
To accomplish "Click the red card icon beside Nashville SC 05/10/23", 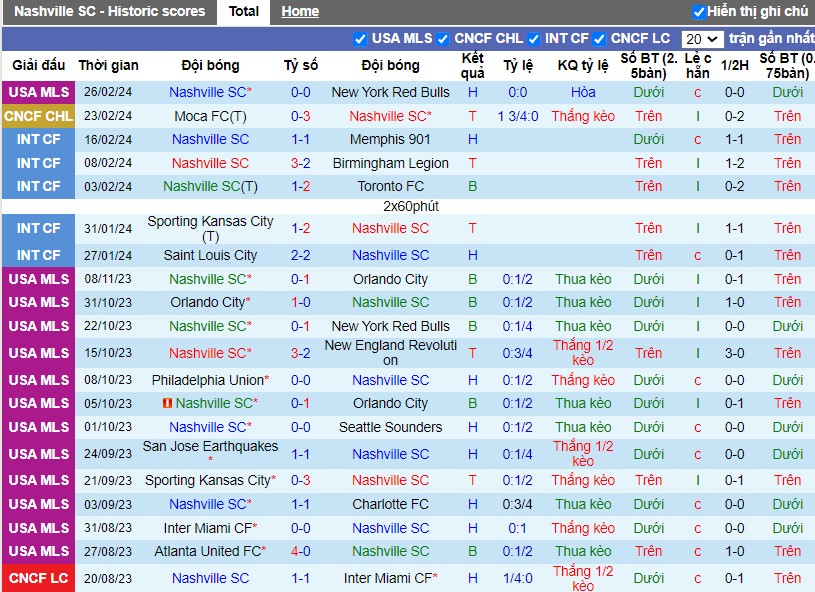I will (167, 403).
